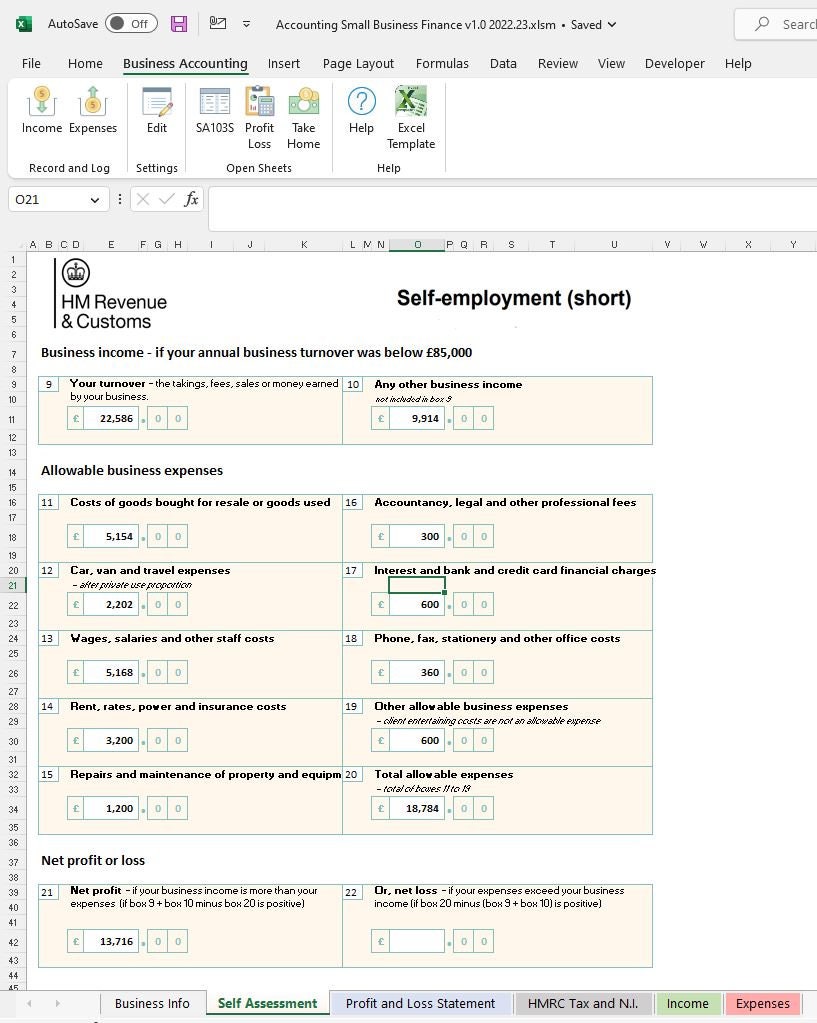Open the Developer ribbon tab
Screen dimensions: 817x1023
[x=674, y=63]
